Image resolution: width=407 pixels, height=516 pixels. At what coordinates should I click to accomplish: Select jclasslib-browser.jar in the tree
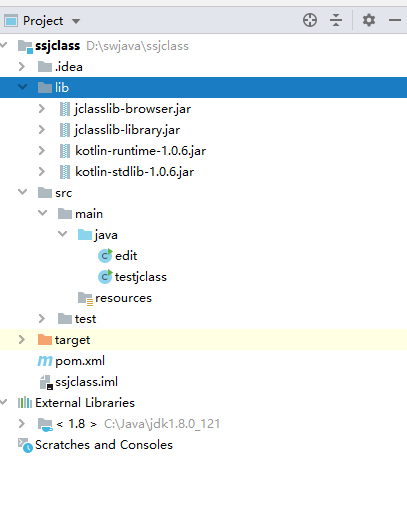click(x=133, y=109)
